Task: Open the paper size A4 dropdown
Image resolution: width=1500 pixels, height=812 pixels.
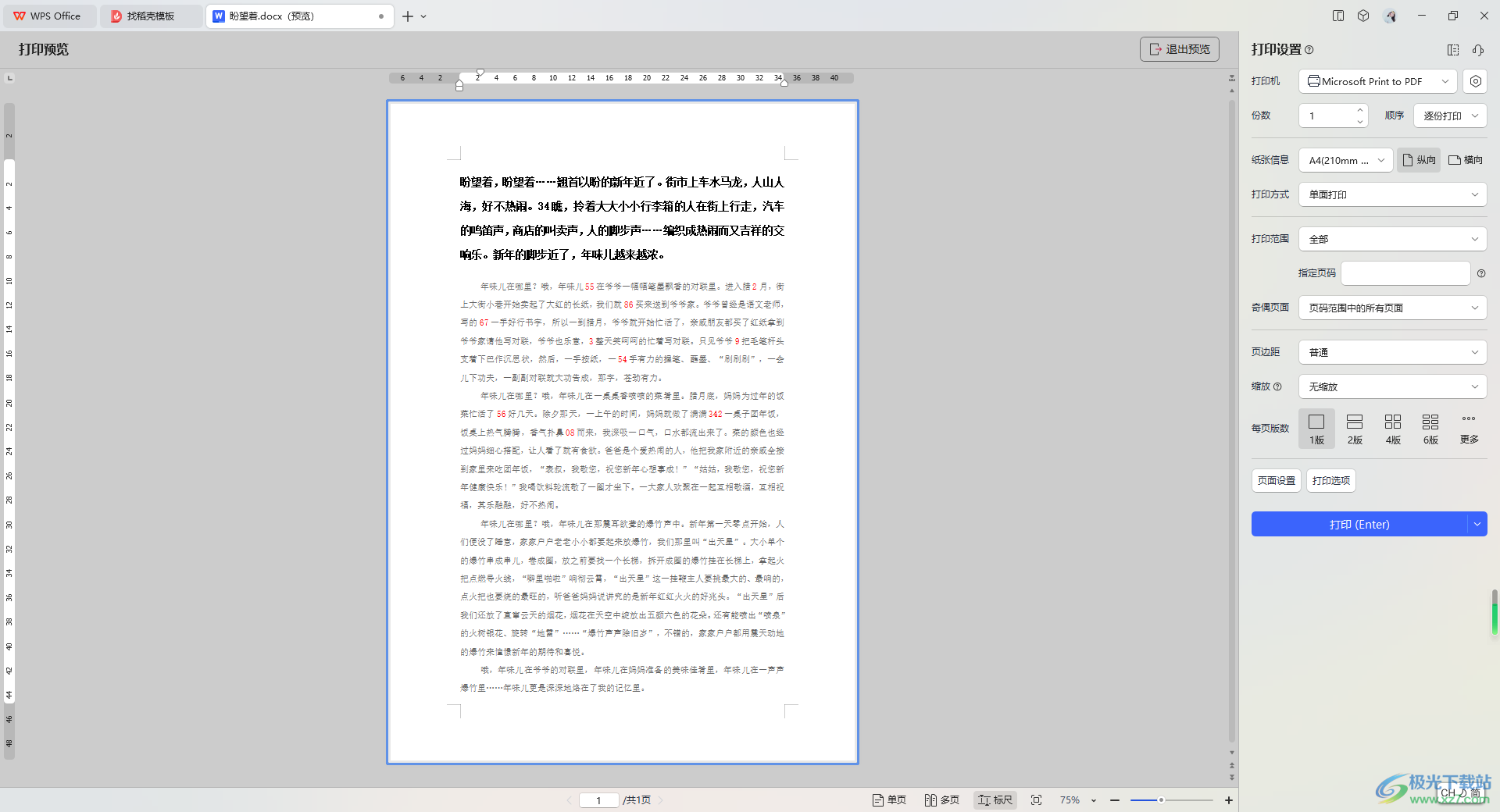Action: 1346,160
